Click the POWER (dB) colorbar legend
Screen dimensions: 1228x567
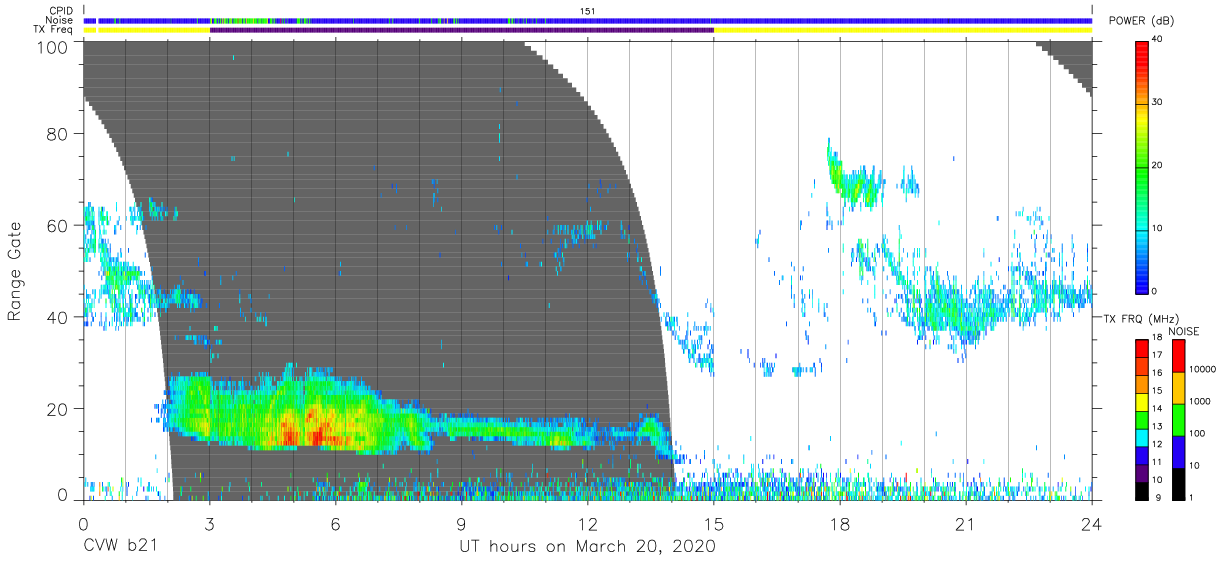(x=1142, y=166)
